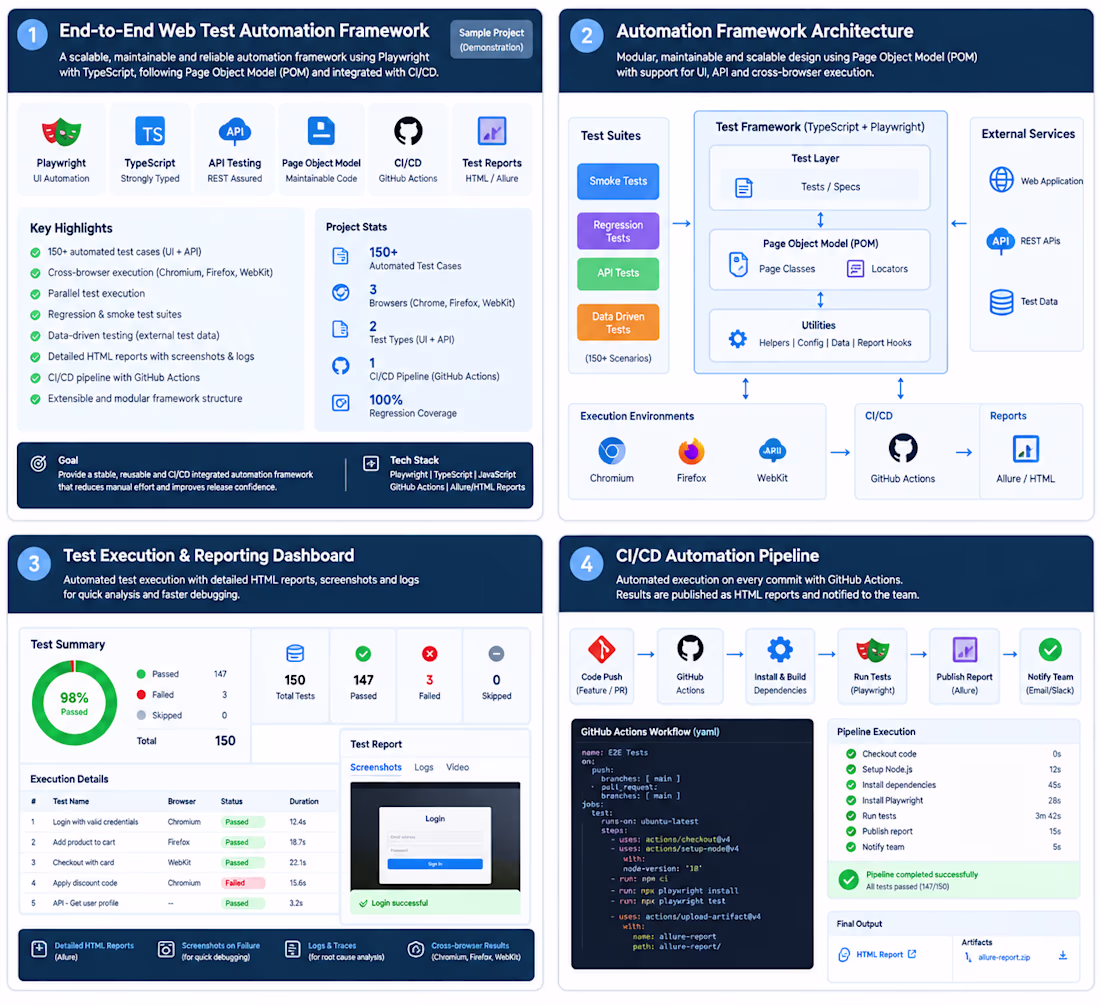Click the Notify Team green check icon
This screenshot has height=1005, width=1100.
pos(1050,649)
